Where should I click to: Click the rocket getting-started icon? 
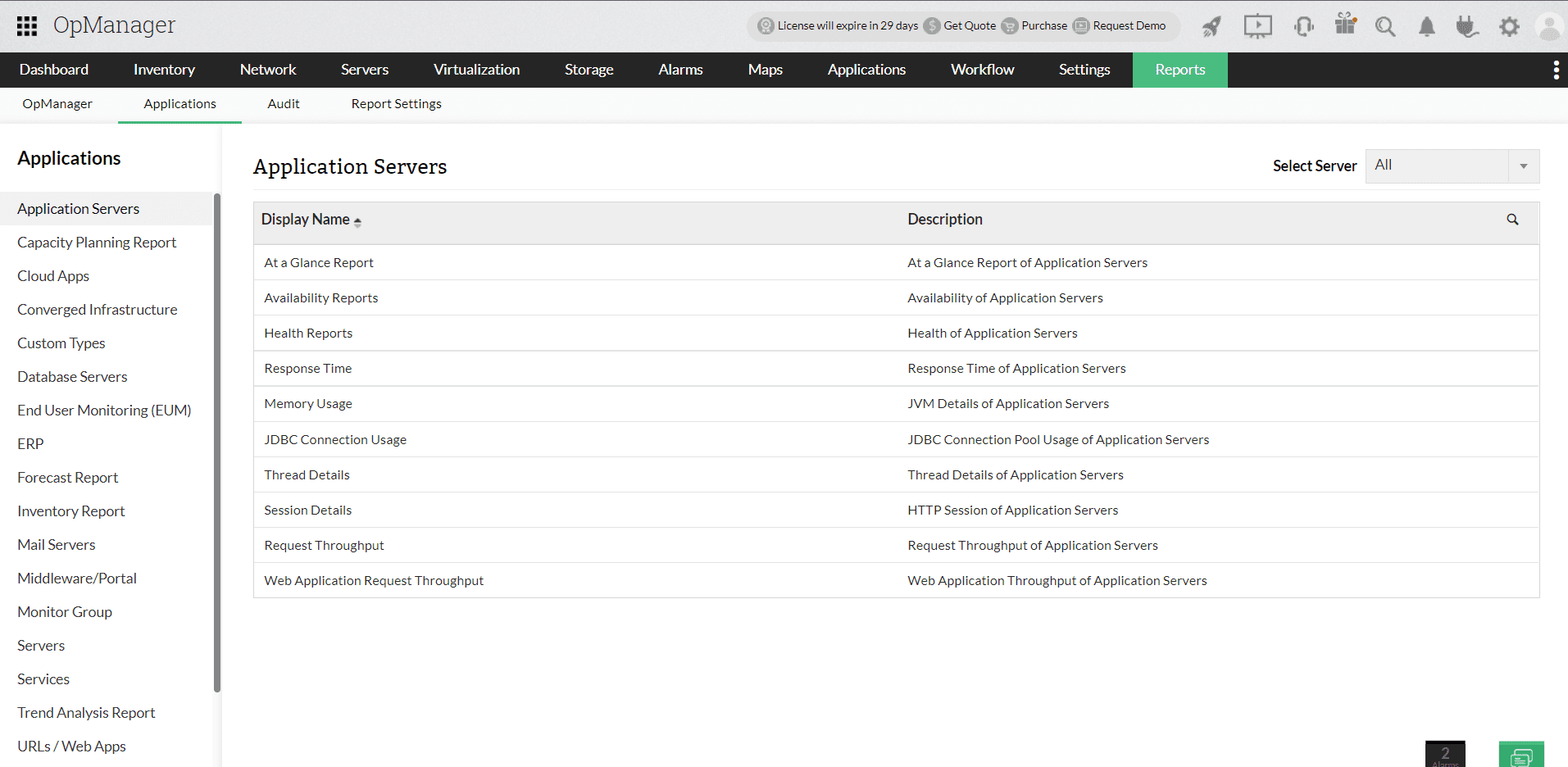click(x=1211, y=26)
